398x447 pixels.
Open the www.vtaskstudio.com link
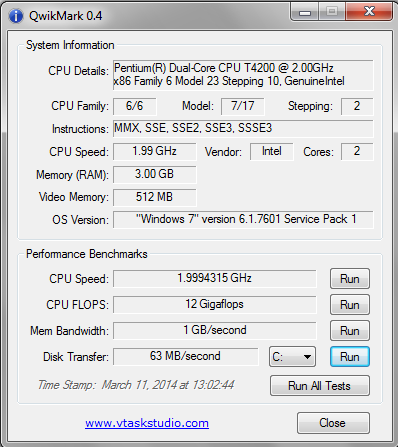(147, 423)
